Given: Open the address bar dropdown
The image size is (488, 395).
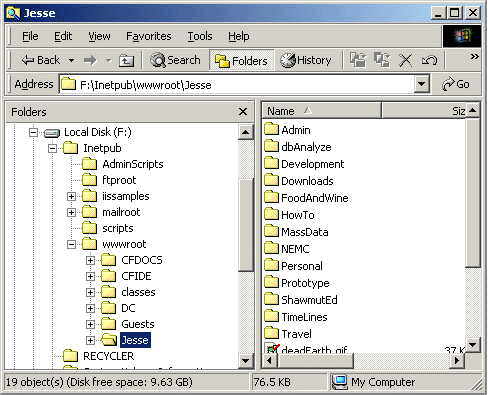Looking at the screenshot, I should click(421, 85).
